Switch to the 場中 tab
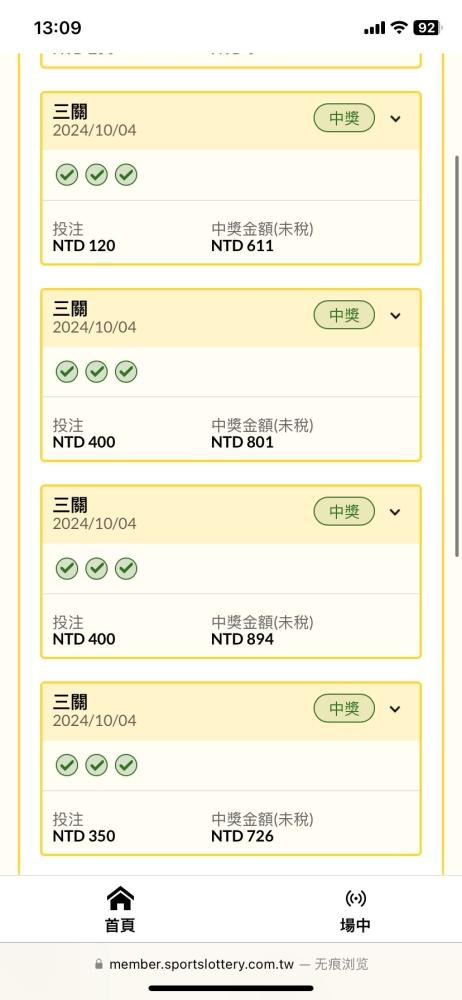462x1000 pixels. 355,910
